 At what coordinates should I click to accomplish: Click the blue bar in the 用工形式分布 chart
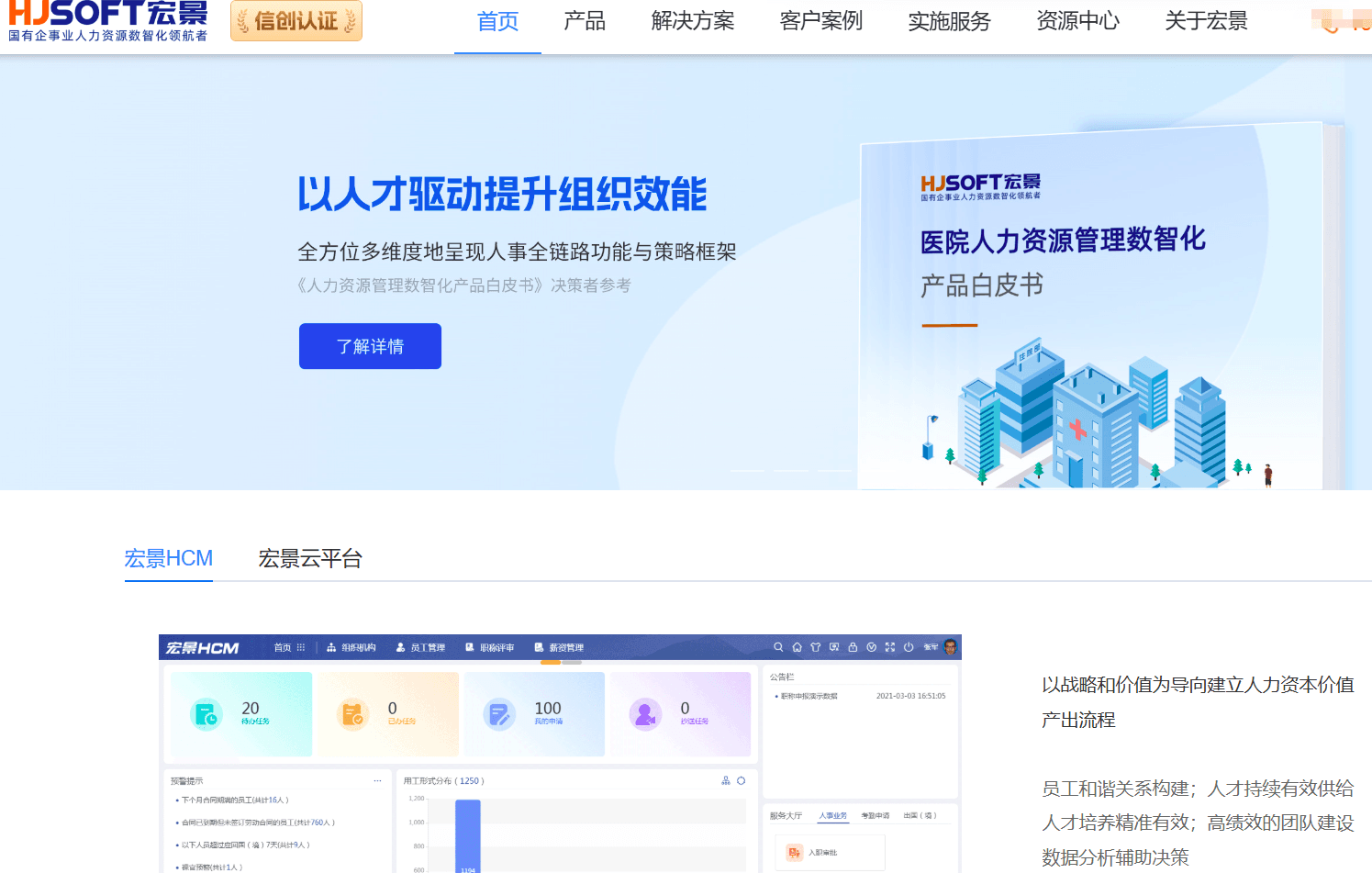click(x=468, y=836)
